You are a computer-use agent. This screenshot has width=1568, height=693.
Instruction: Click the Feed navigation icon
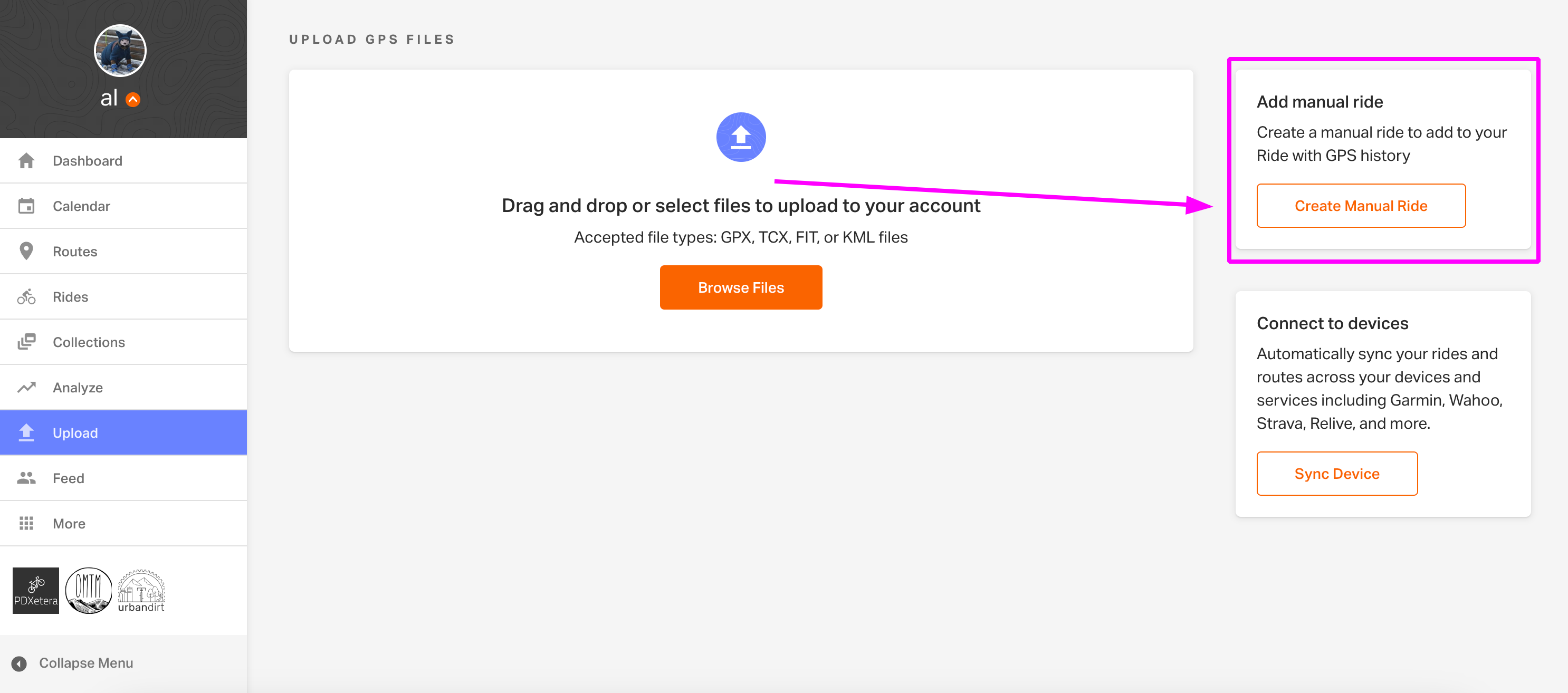(x=26, y=477)
